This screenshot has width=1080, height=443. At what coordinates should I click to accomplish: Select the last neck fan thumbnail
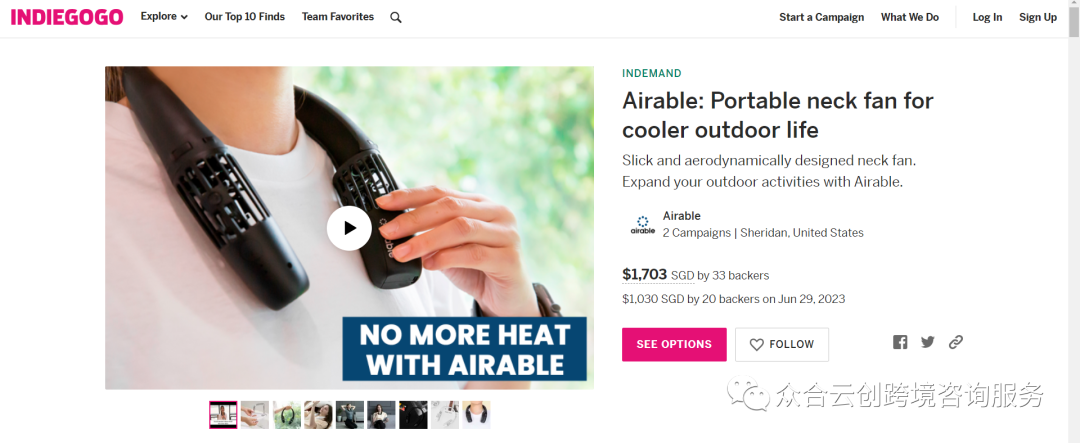click(476, 415)
